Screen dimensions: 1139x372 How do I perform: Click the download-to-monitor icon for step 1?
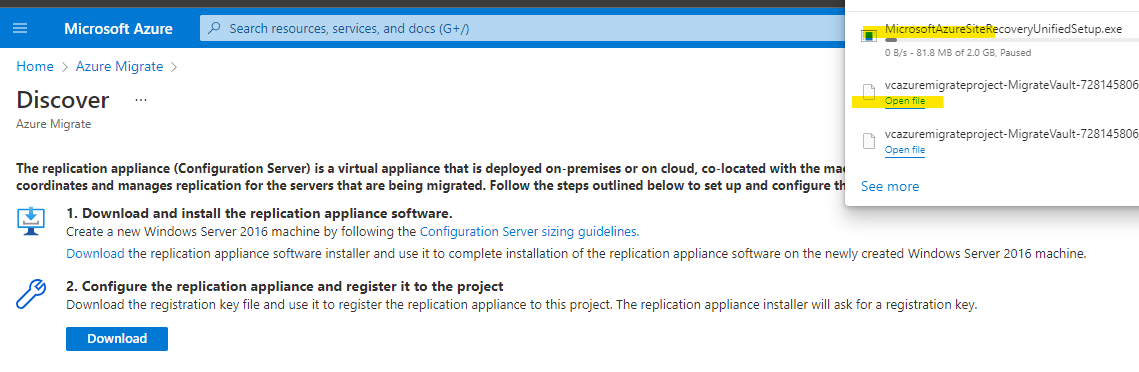tap(31, 221)
